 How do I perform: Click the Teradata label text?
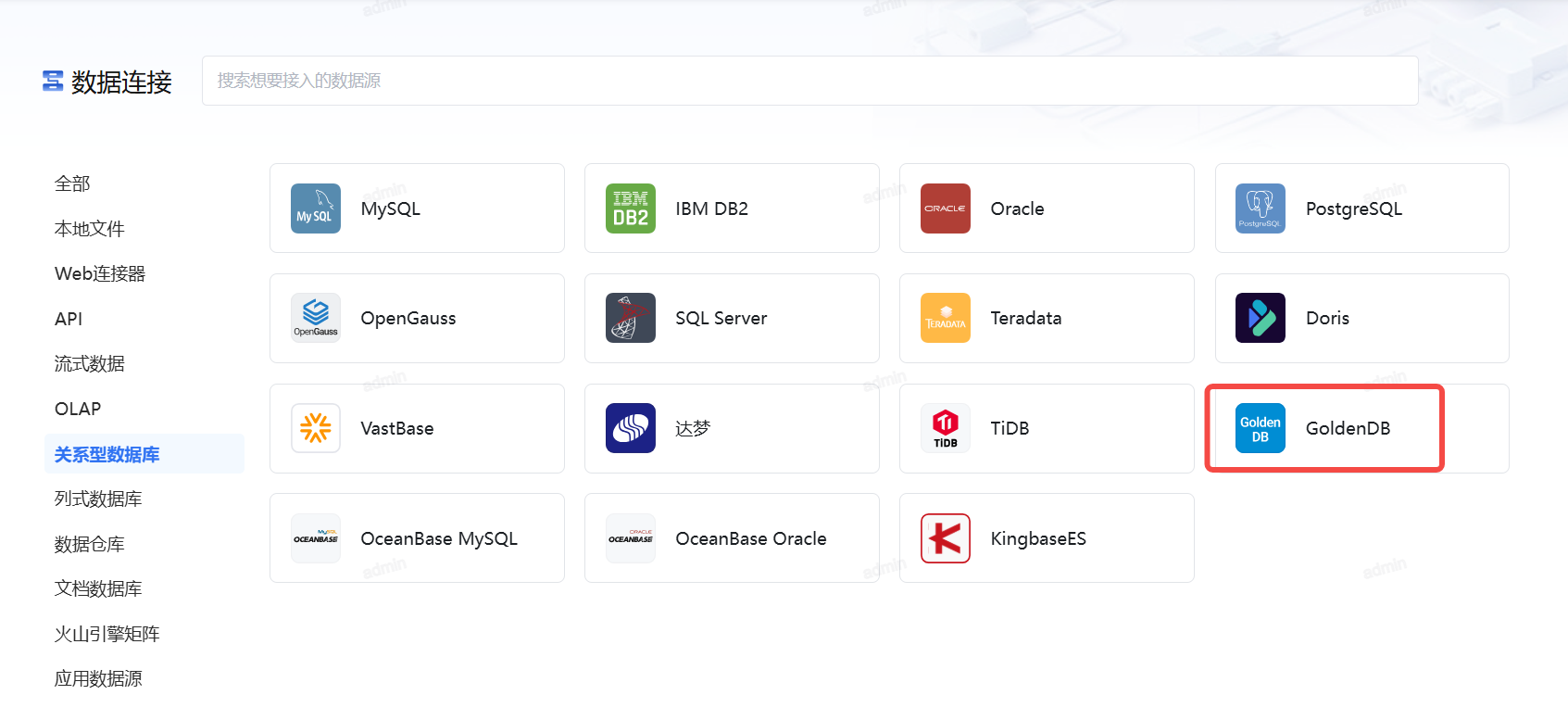coord(1025,318)
